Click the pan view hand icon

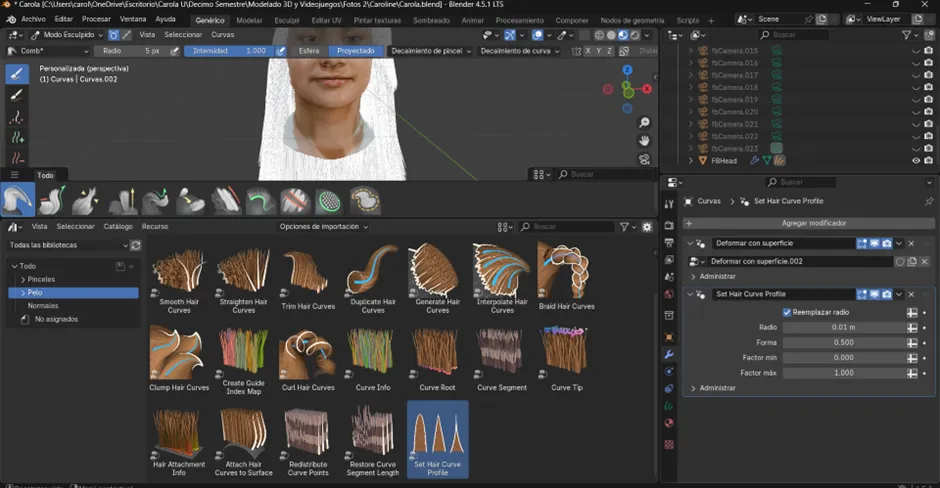(645, 140)
